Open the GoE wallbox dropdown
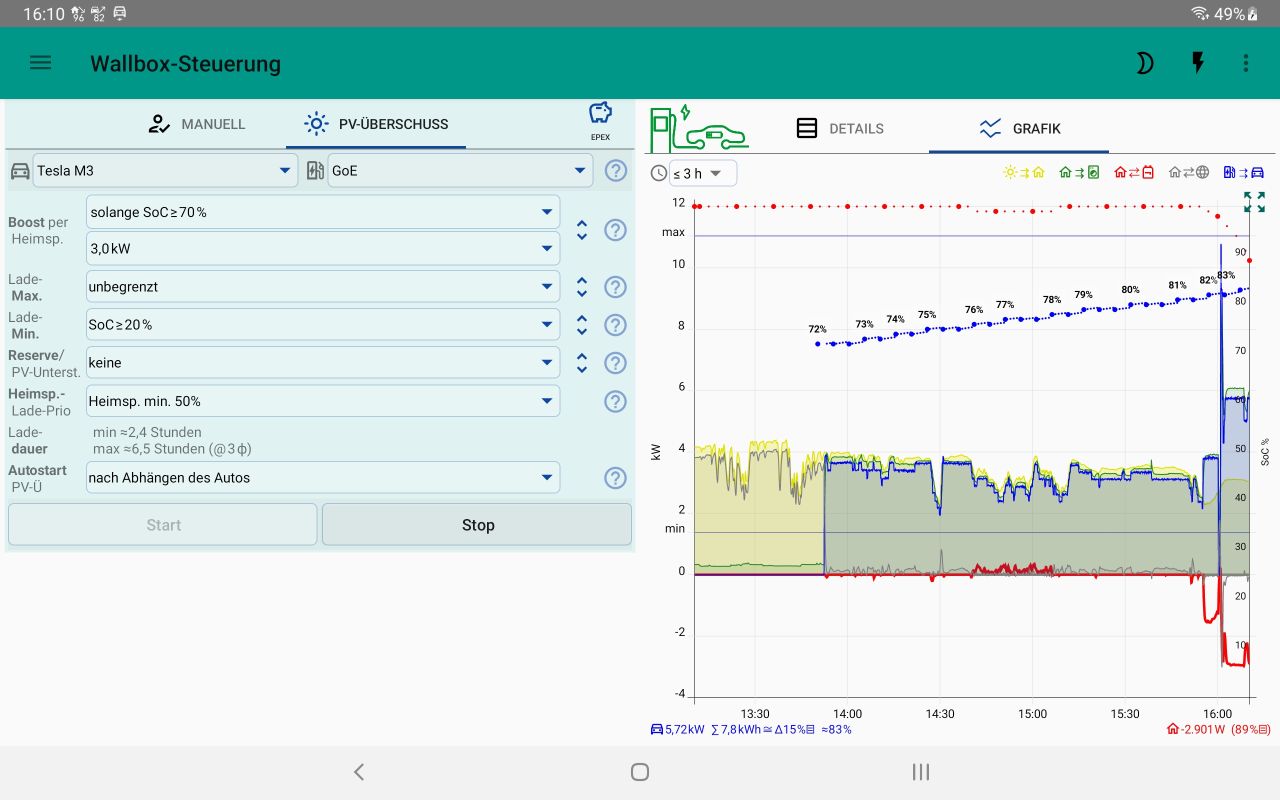 (x=460, y=171)
